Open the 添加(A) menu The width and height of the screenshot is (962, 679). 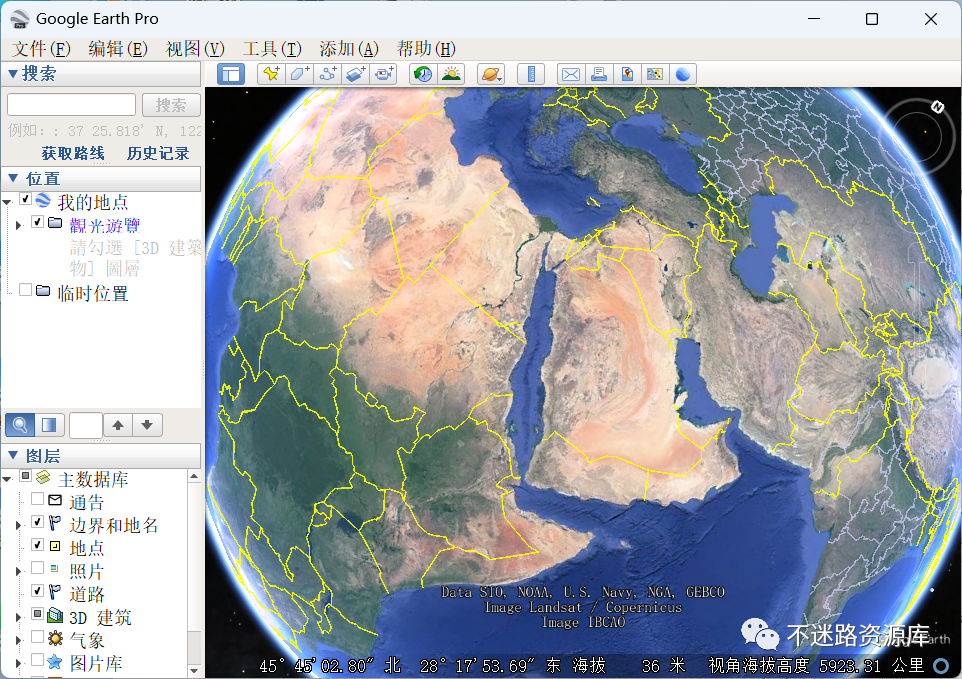[x=349, y=48]
